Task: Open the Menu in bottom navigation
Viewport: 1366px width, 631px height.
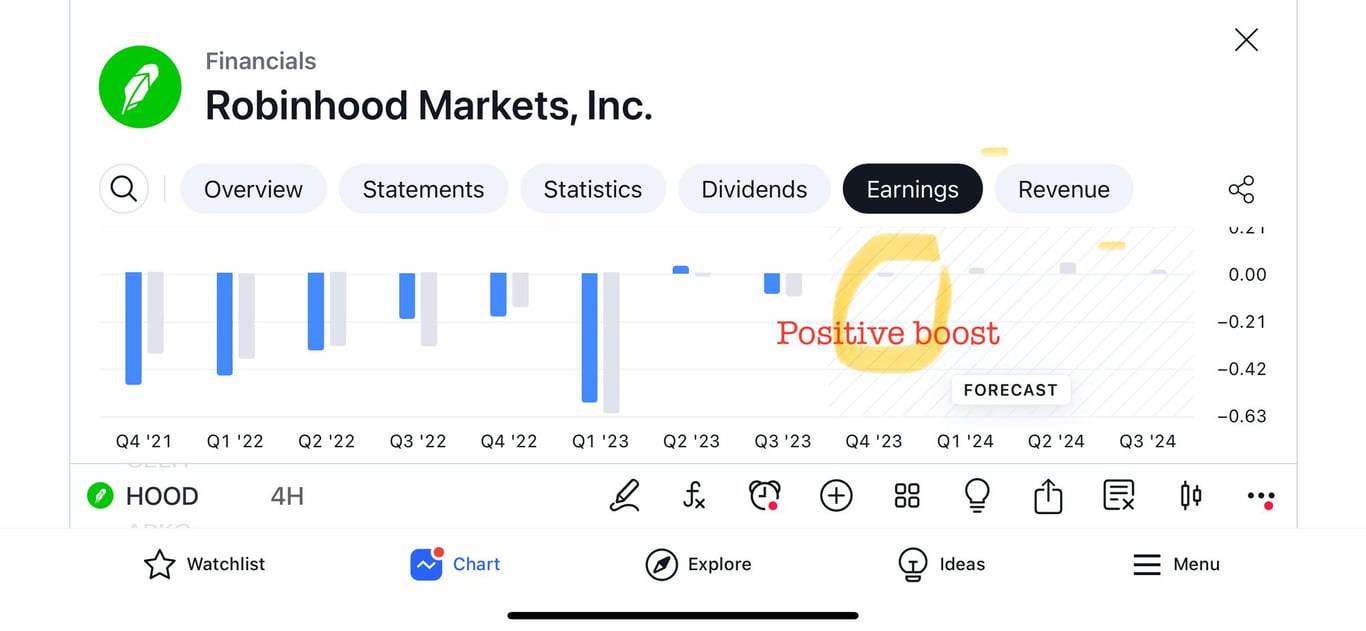Action: click(1176, 565)
